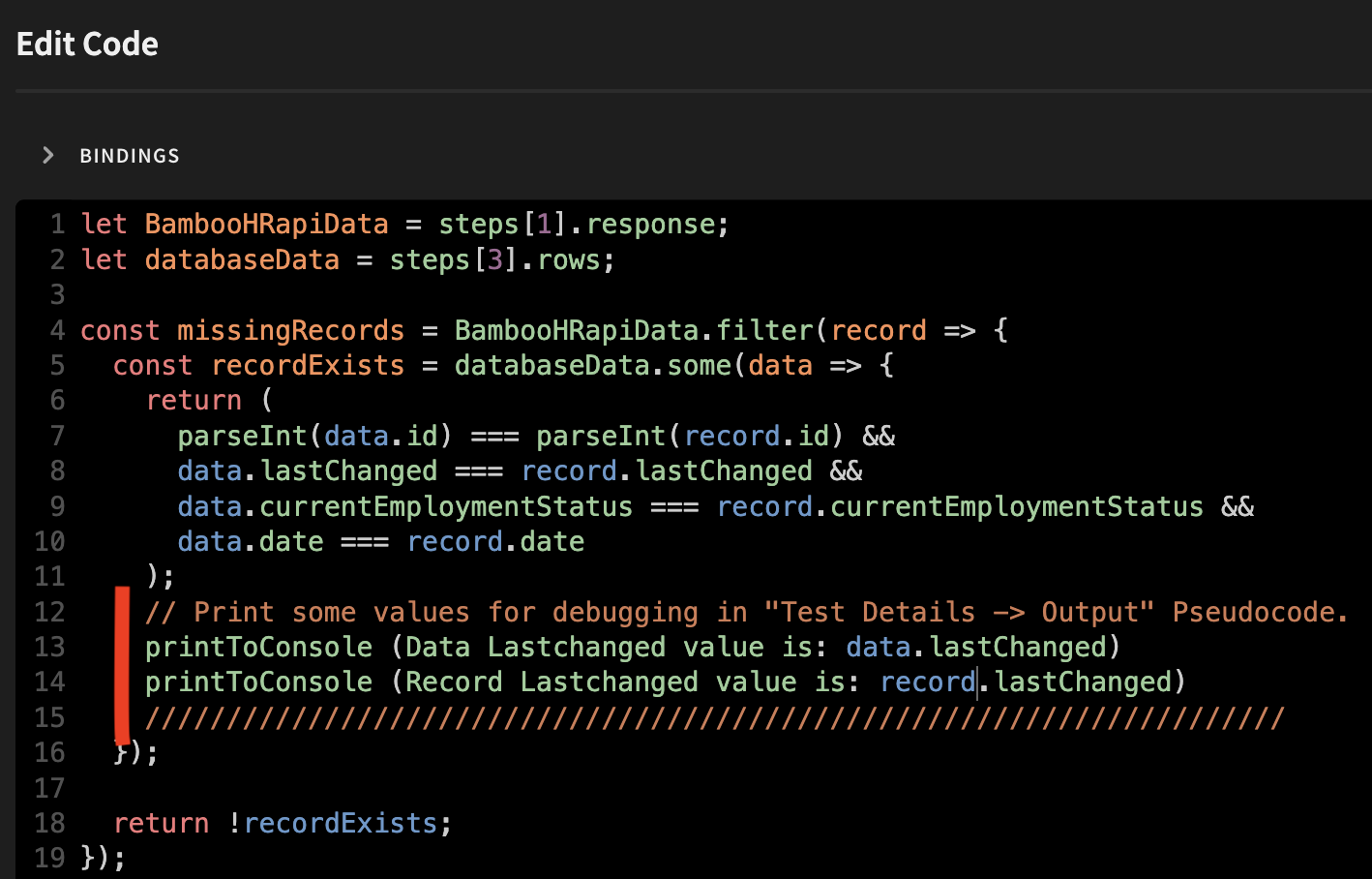This screenshot has height=879, width=1372.
Task: Click the red error indicator beside lines 12-15
Action: [123, 663]
